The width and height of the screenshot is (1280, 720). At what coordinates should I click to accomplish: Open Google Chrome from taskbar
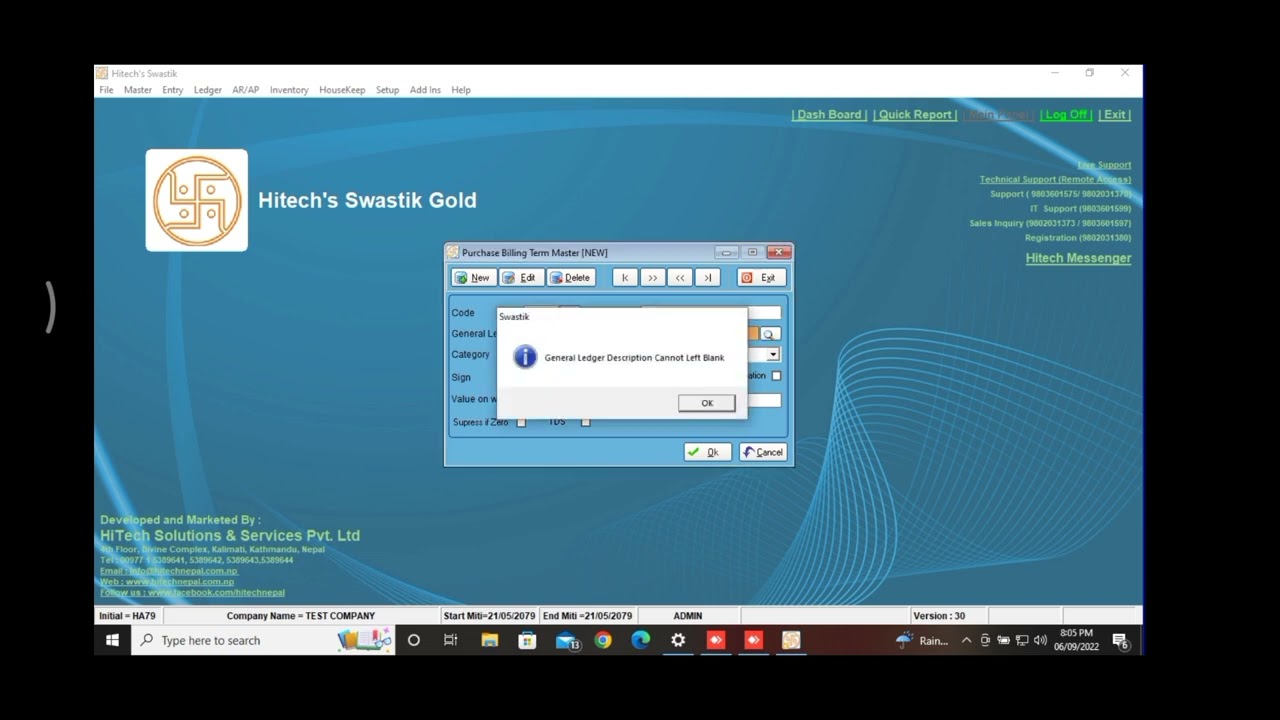(x=603, y=640)
